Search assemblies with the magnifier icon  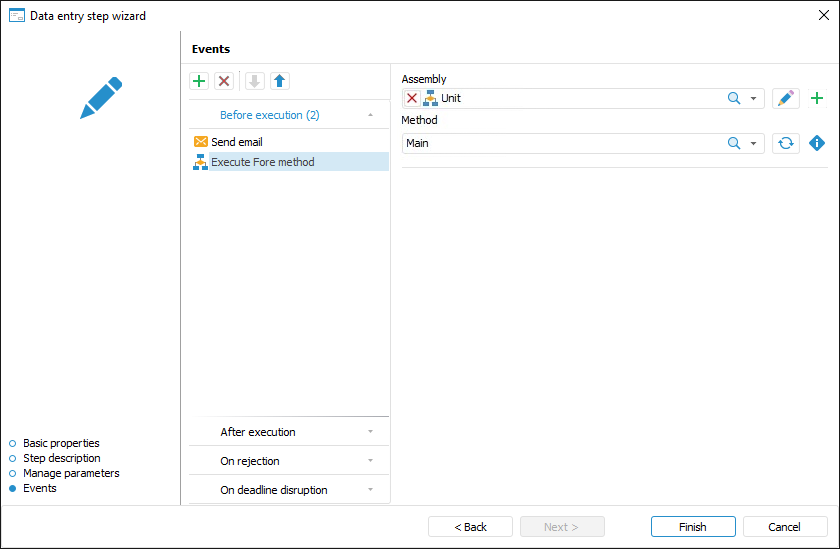coord(734,98)
